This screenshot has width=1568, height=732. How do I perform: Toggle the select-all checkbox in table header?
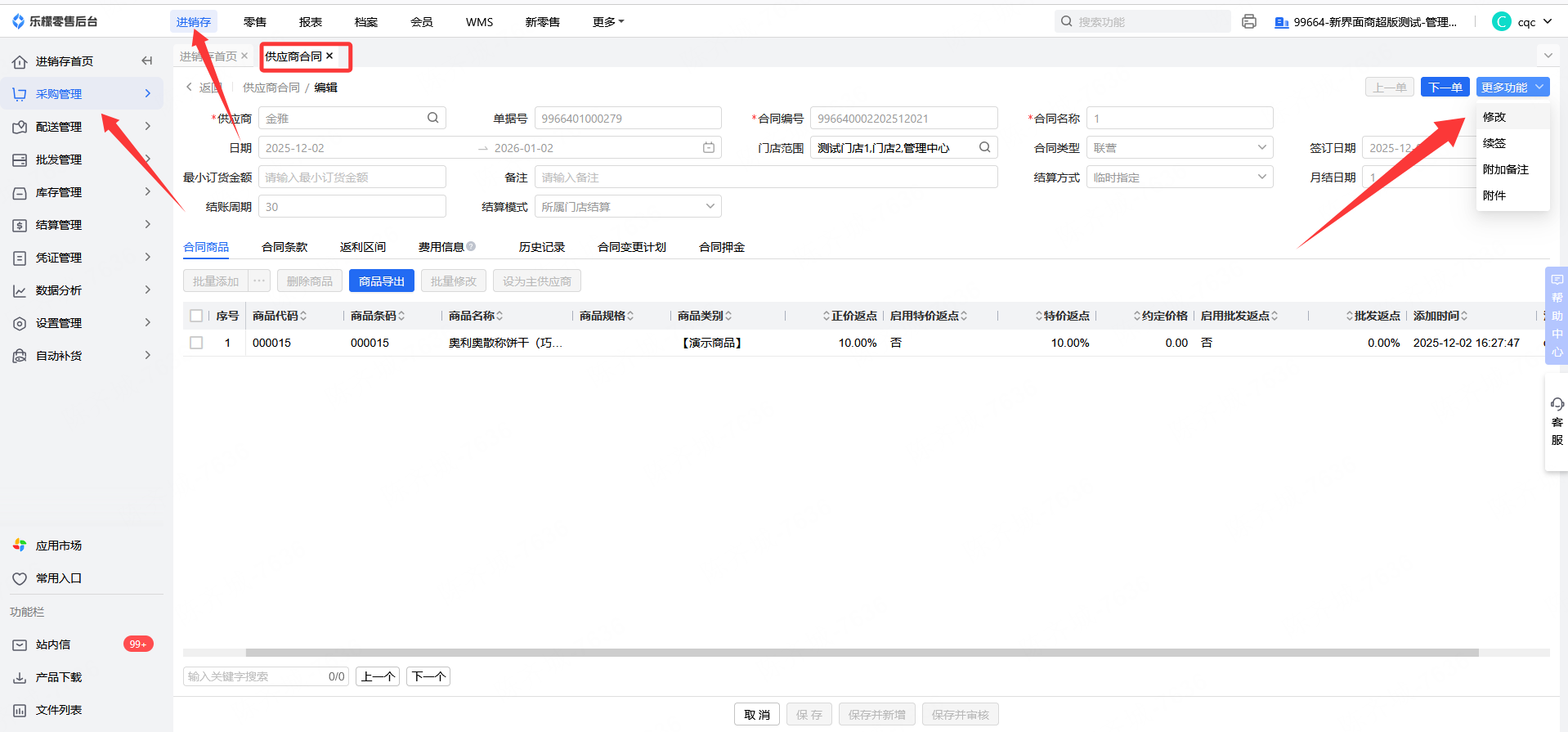[196, 316]
